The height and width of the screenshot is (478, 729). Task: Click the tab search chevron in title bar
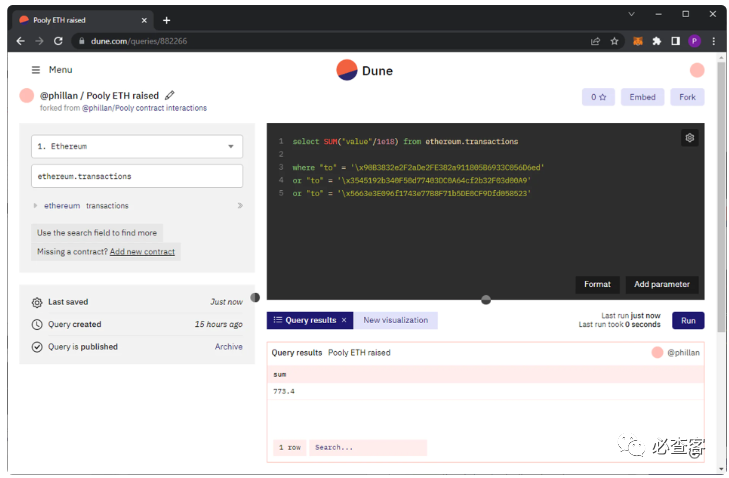pos(631,14)
